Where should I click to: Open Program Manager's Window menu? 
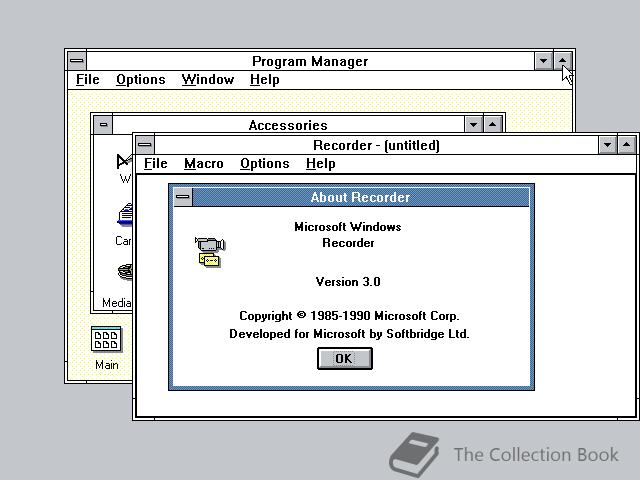point(208,80)
